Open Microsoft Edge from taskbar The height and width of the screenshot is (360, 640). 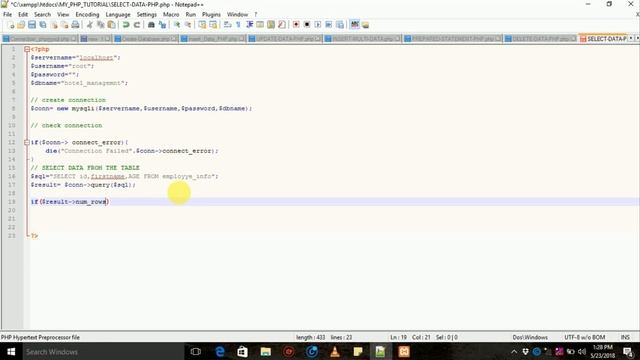220,351
